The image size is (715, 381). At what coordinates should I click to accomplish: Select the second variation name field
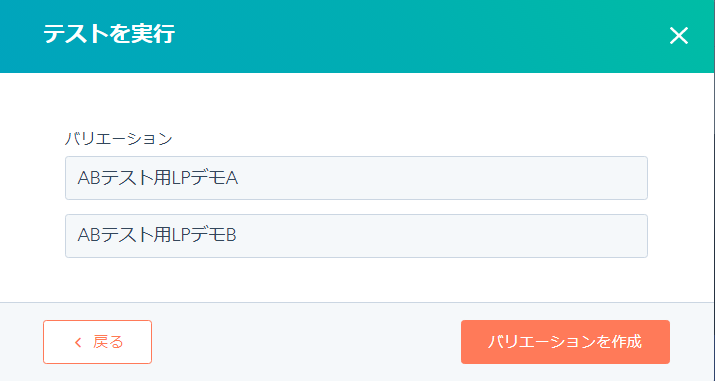coord(356,236)
